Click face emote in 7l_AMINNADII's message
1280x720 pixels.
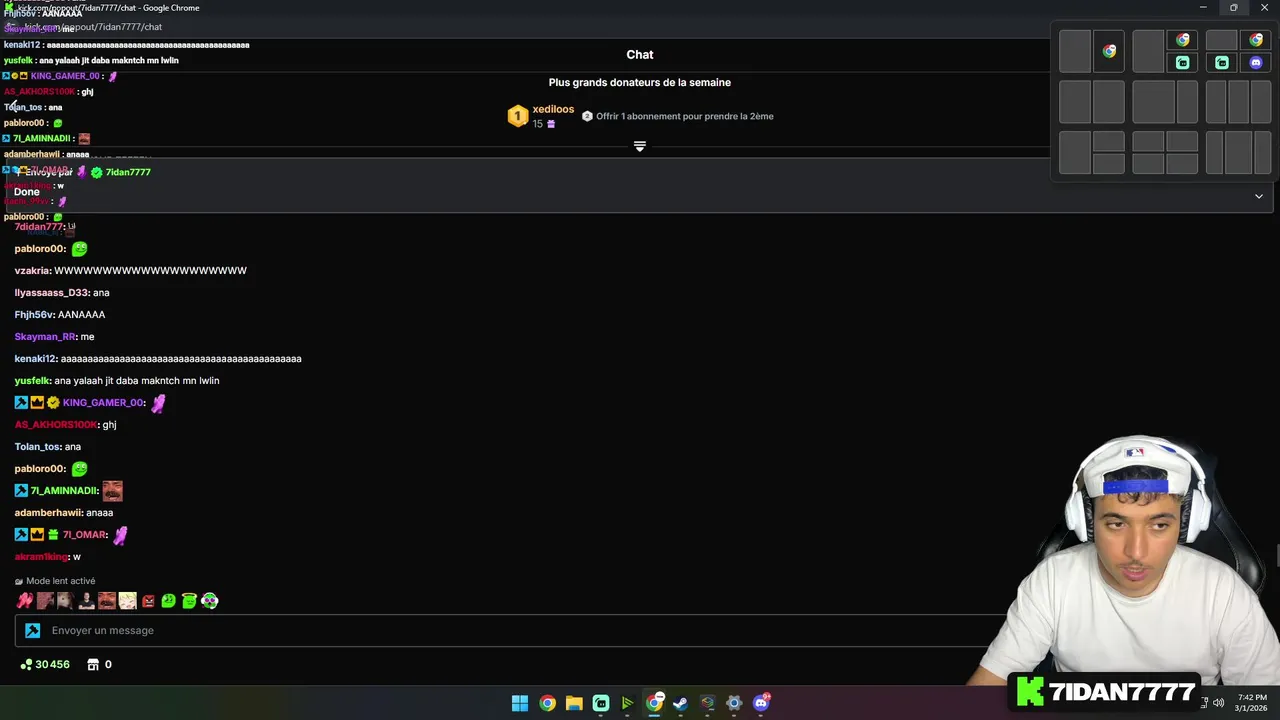tap(112, 491)
